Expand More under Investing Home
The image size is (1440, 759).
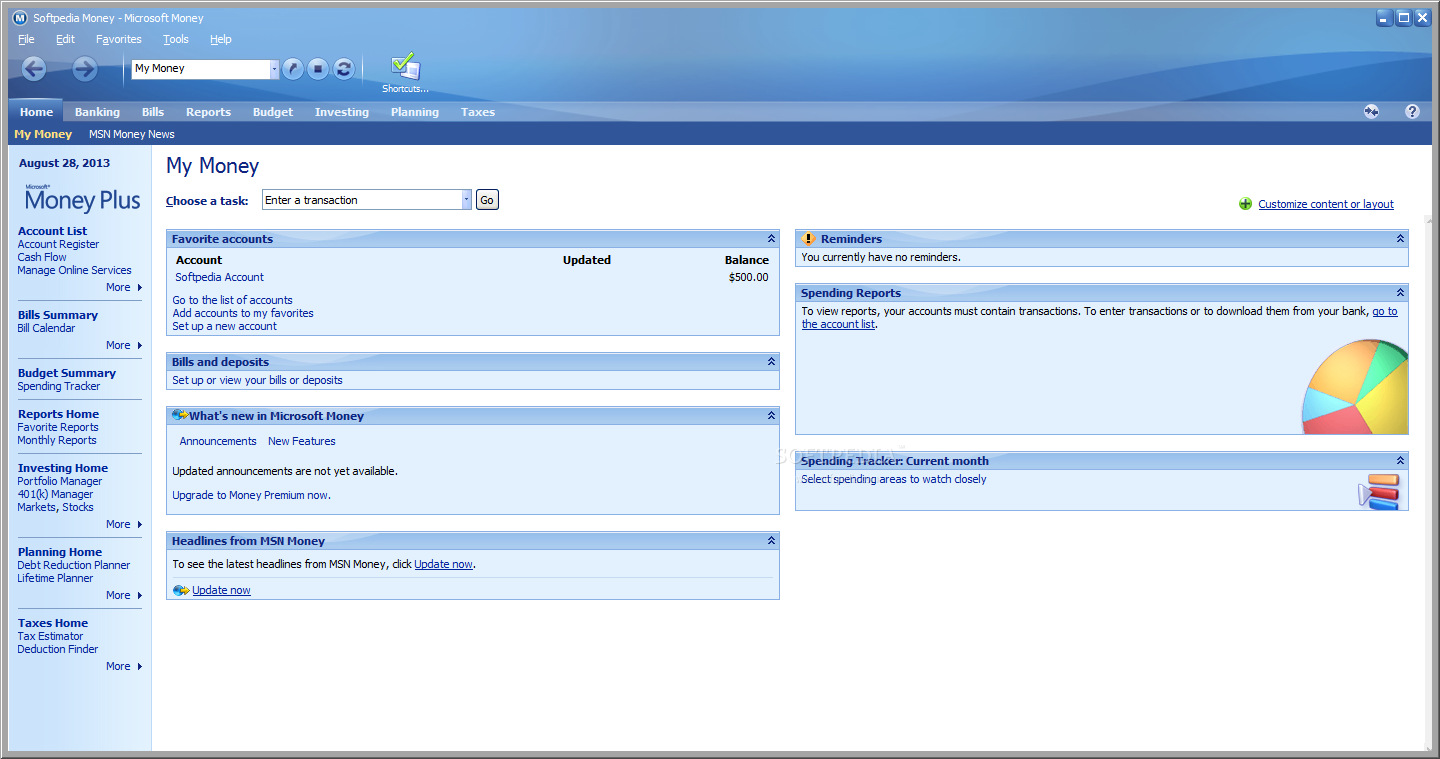point(124,524)
